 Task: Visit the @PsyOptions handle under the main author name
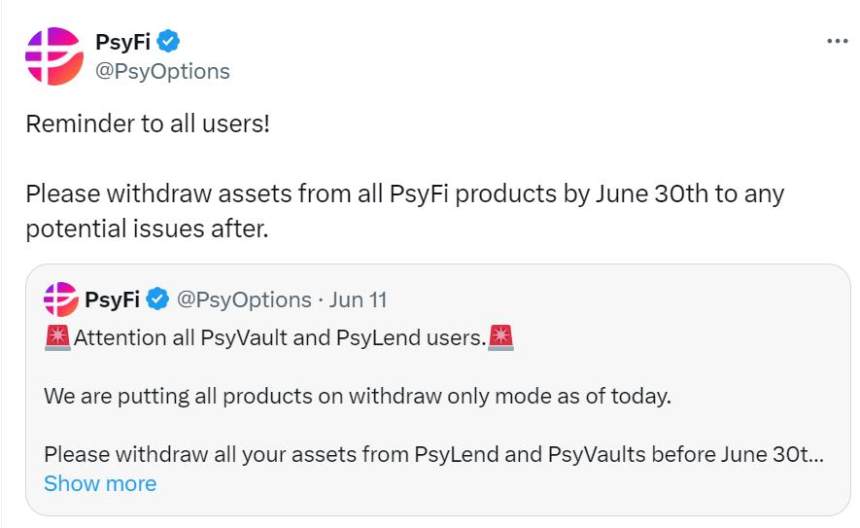pos(162,71)
